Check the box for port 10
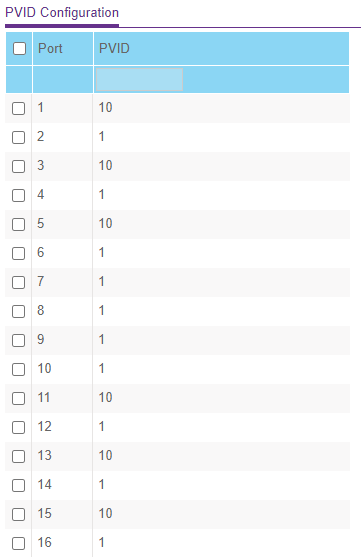The image size is (361, 557). point(18,369)
